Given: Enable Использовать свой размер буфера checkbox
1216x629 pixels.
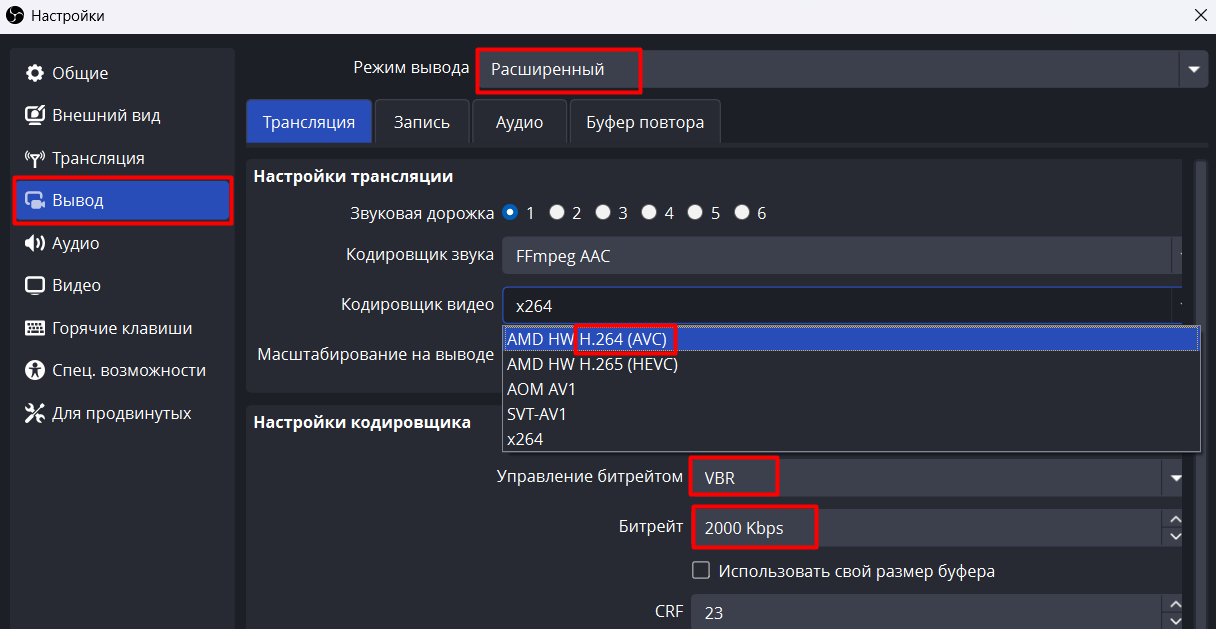Looking at the screenshot, I should click(x=701, y=571).
